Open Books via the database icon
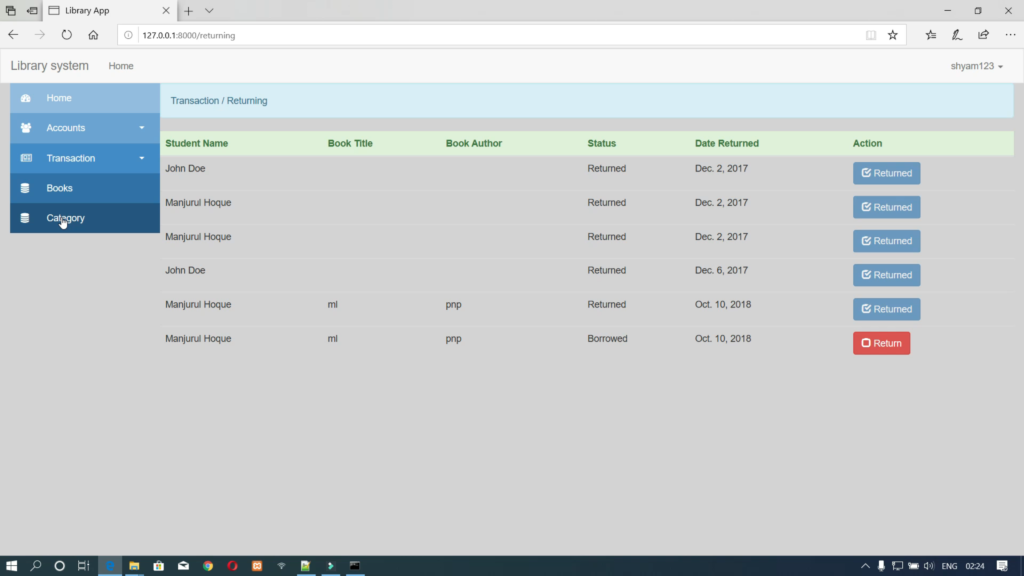The image size is (1024, 576). tap(25, 188)
